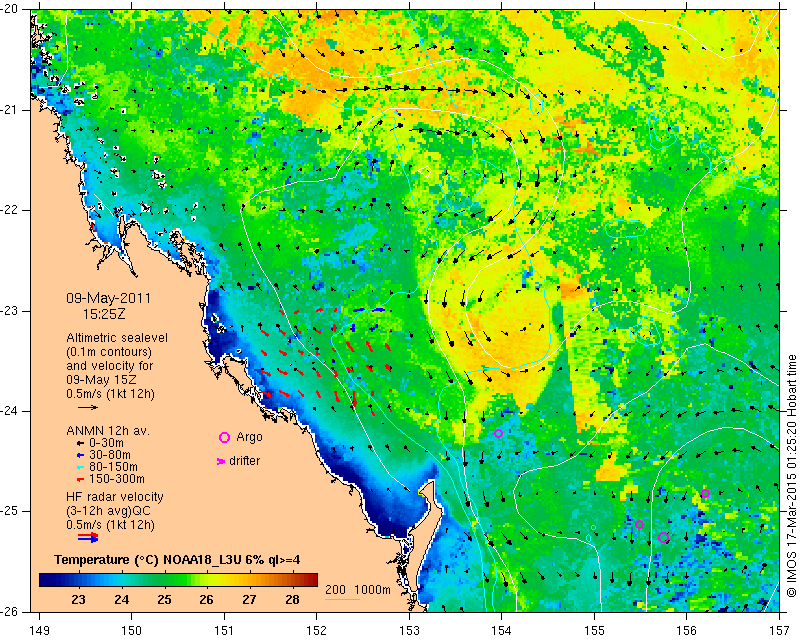Click the largest Argo float circle near 155.75E
Viewport: 800px width, 640px height.
pyautogui.click(x=663, y=537)
